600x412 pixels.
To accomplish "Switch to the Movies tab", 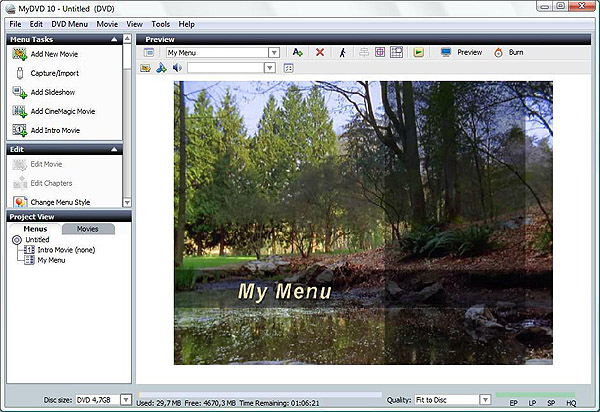I will pos(87,229).
